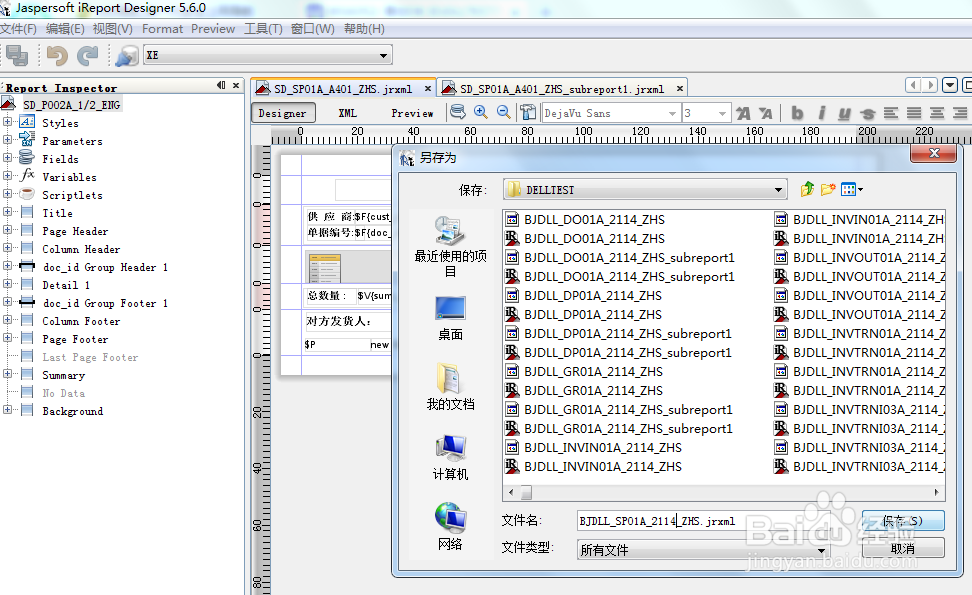Image resolution: width=972 pixels, height=595 pixels.
Task: Expand the Summary band node
Action: [x=7, y=373]
